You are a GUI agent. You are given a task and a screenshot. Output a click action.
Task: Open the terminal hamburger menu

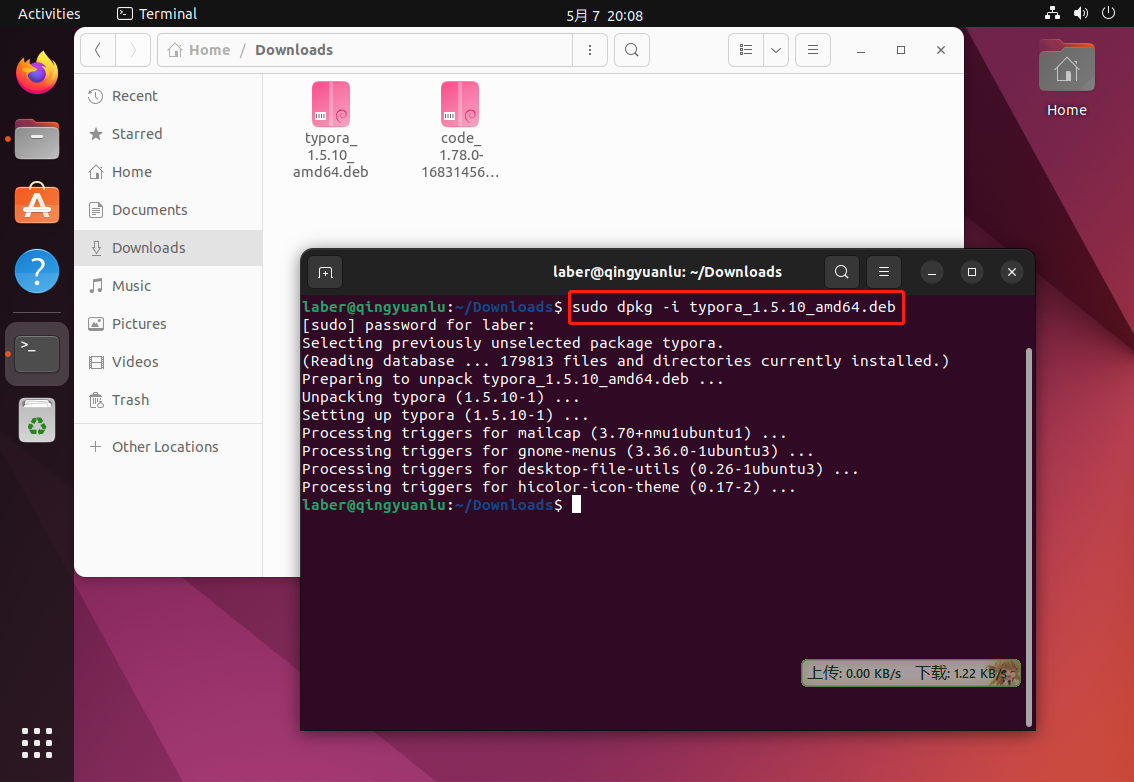point(884,272)
